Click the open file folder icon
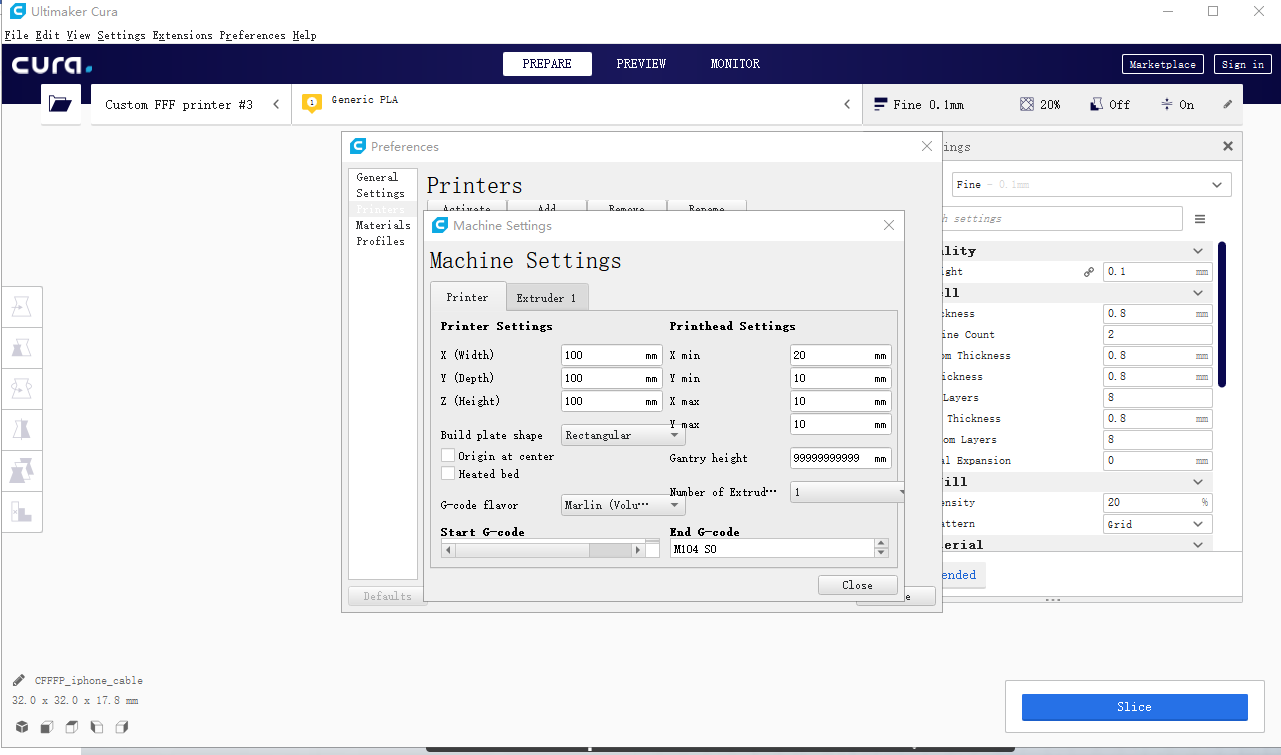Screen dimensions: 1281x755 coord(60,104)
